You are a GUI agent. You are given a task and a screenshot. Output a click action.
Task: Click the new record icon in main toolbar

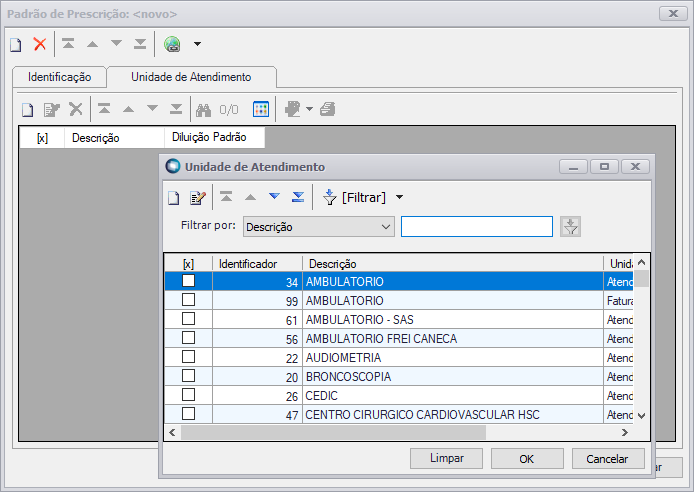16,44
